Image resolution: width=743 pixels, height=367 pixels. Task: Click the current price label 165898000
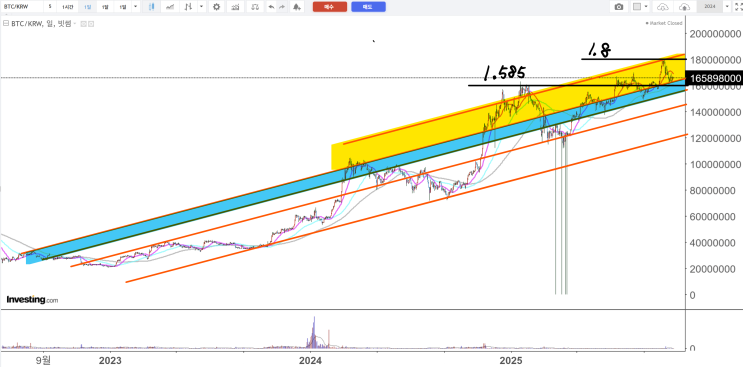(x=715, y=78)
